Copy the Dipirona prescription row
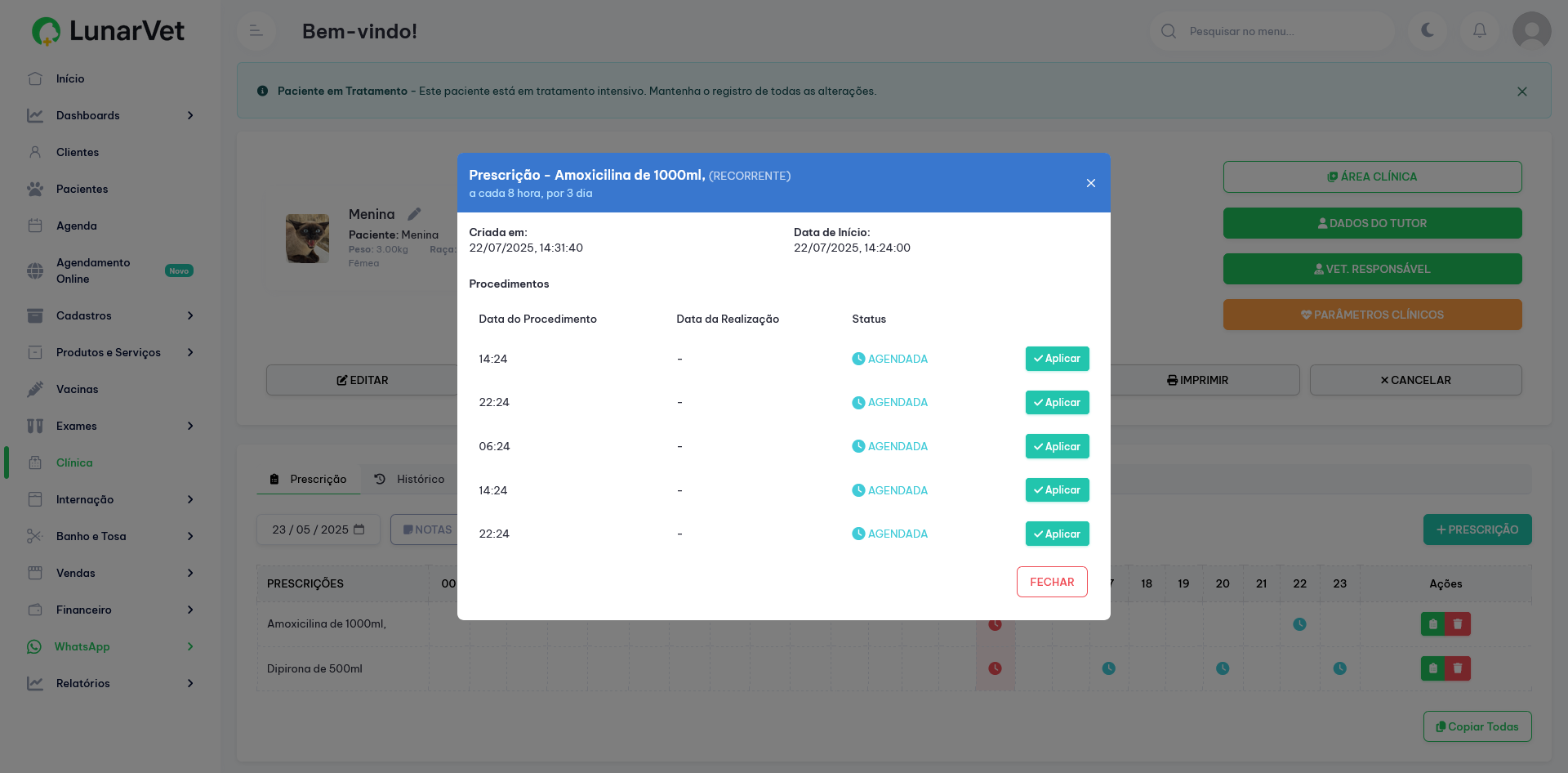This screenshot has height=773, width=1568. point(1433,668)
